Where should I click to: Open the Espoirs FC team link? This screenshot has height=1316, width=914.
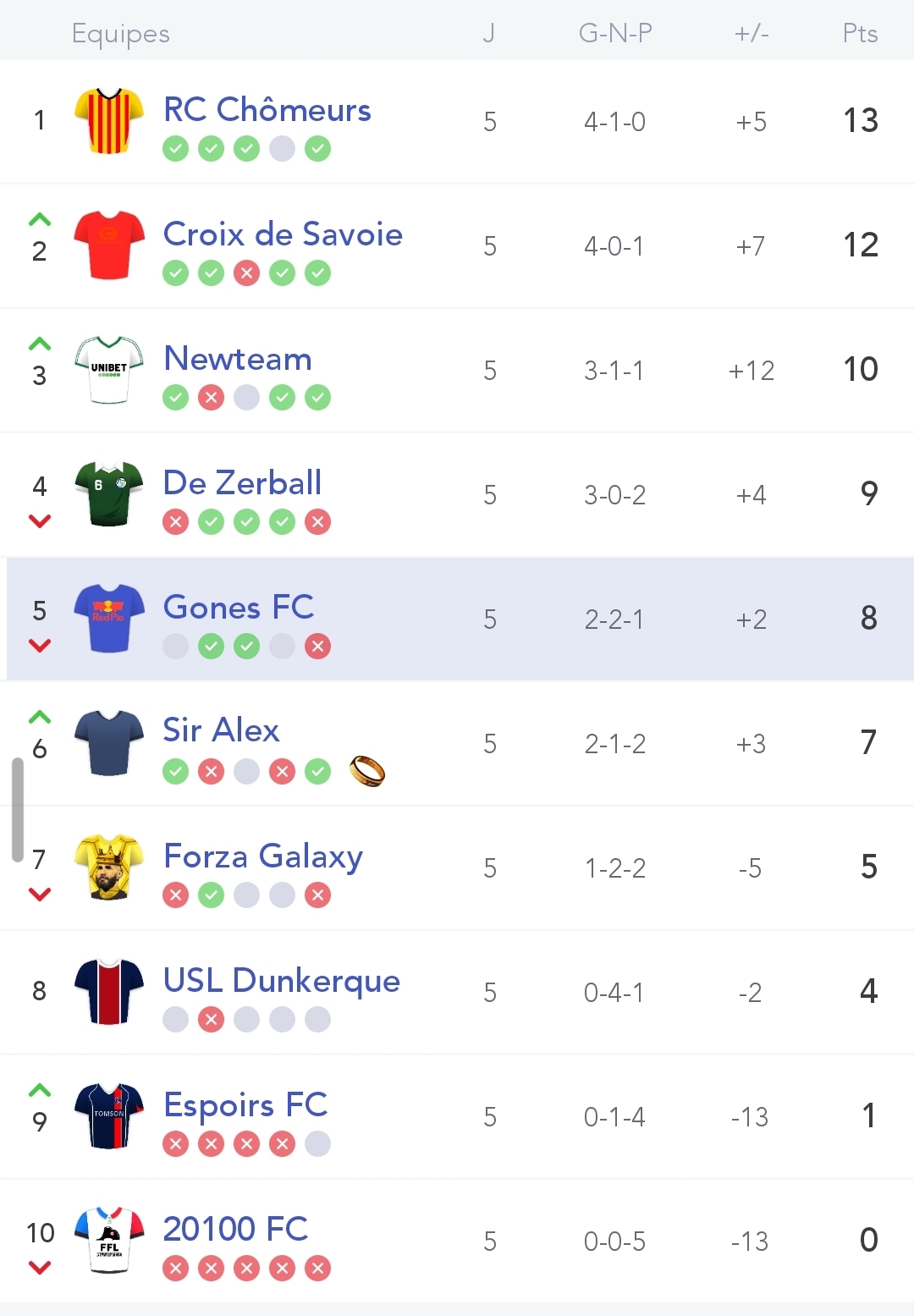click(245, 1104)
